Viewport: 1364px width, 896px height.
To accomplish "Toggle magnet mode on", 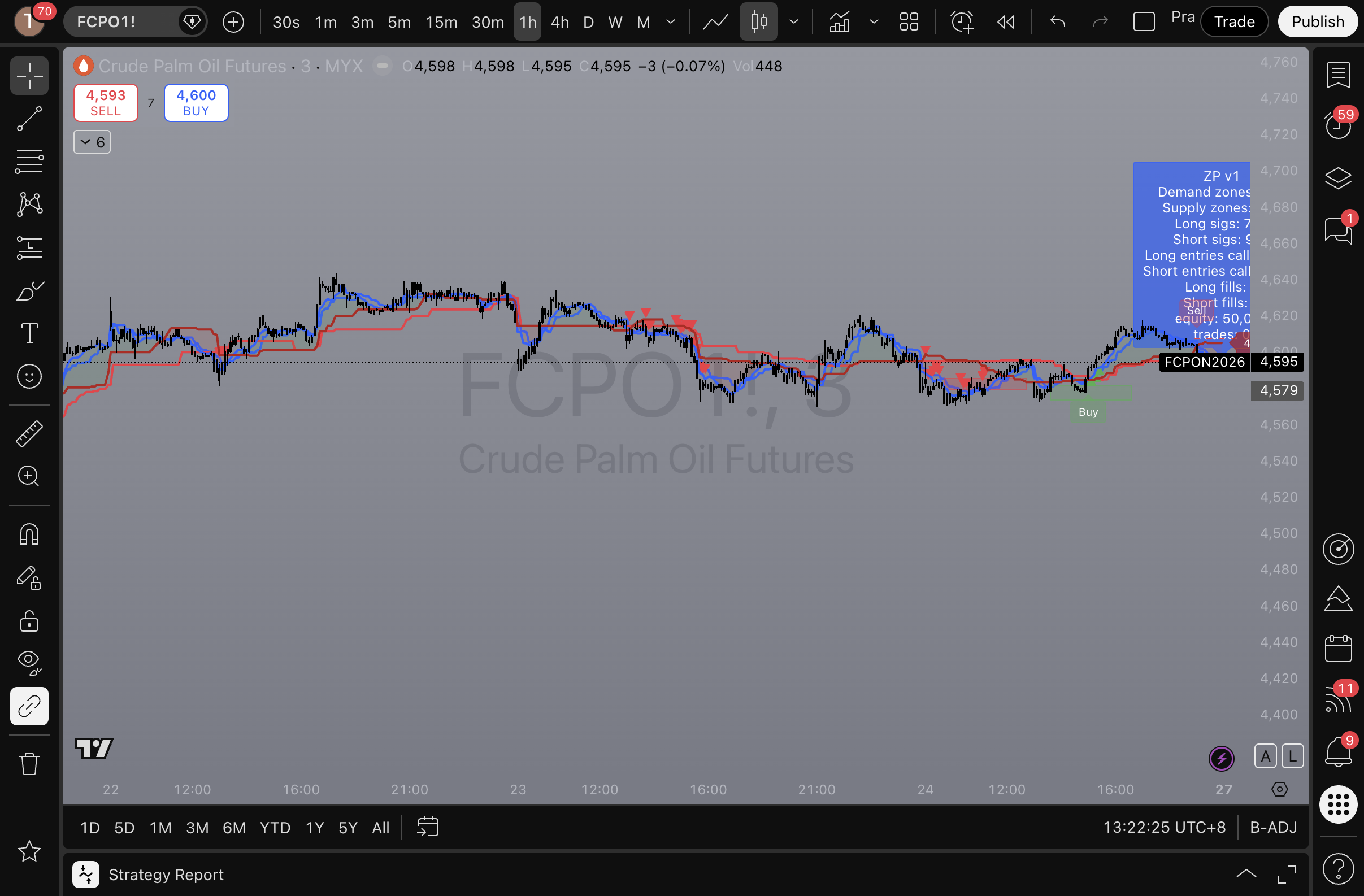I will [29, 534].
